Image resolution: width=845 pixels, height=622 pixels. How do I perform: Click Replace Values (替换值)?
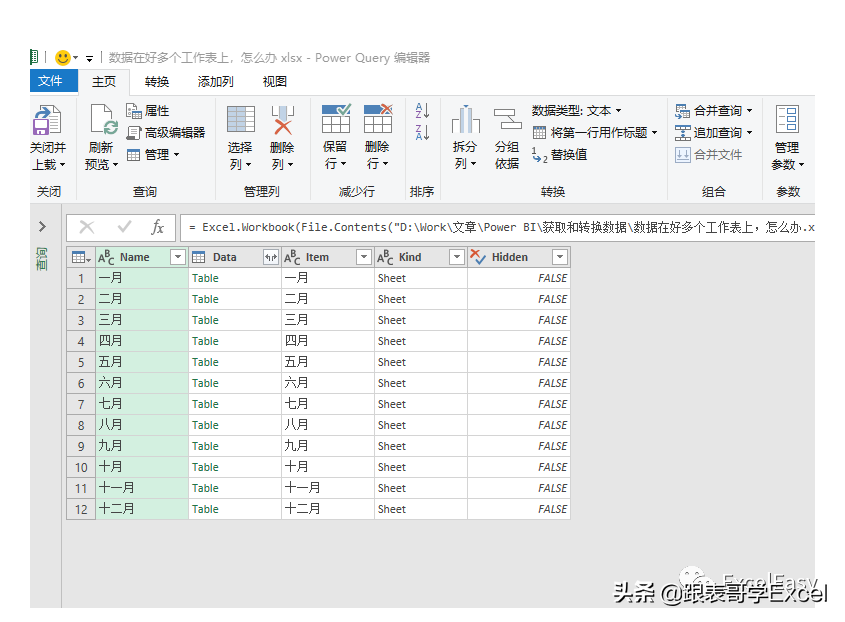(x=559, y=155)
